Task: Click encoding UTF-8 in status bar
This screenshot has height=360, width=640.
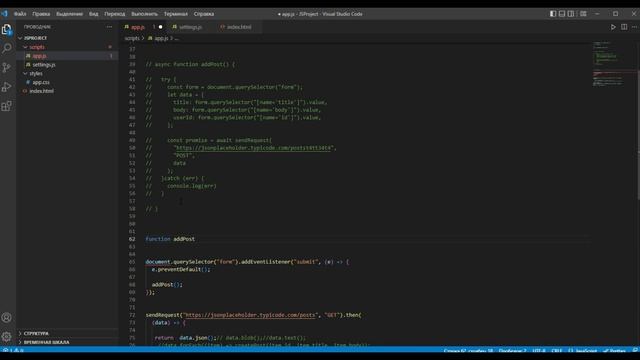Action: tap(539, 351)
